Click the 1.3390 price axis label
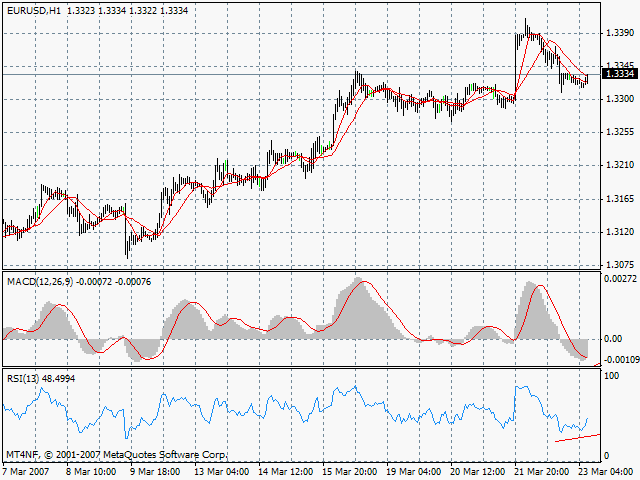640x480 pixels. (x=619, y=33)
